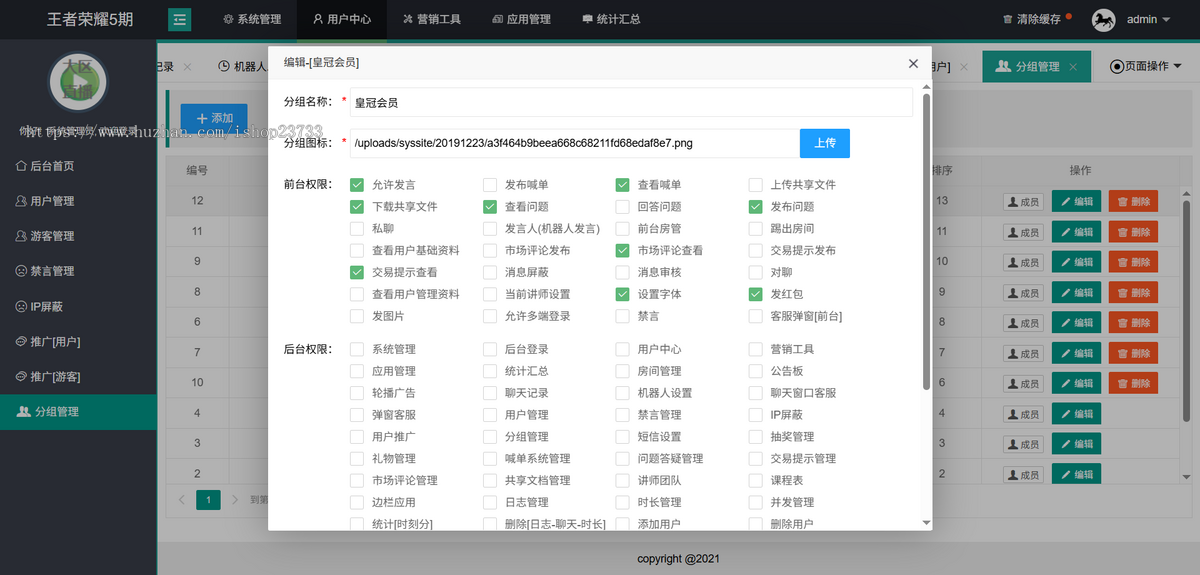Uncheck 查看喊单 permission
Image resolution: width=1200 pixels, height=575 pixels.
click(x=622, y=185)
